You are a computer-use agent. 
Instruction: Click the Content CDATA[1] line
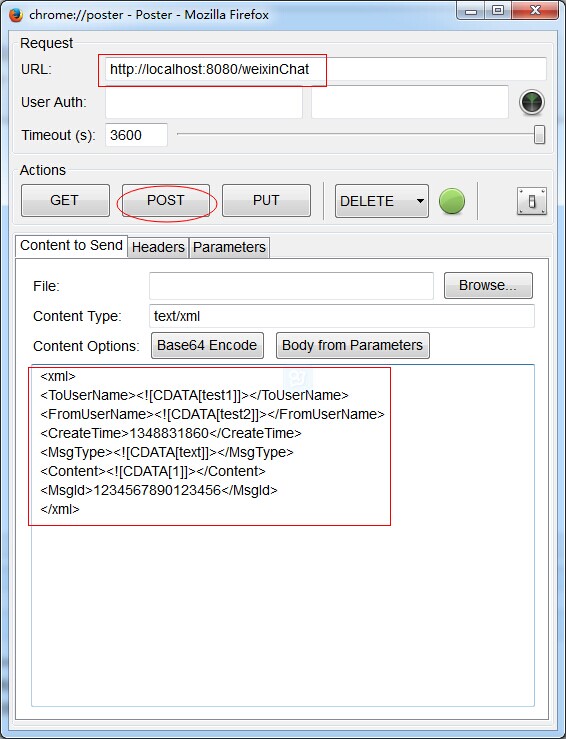click(x=153, y=471)
